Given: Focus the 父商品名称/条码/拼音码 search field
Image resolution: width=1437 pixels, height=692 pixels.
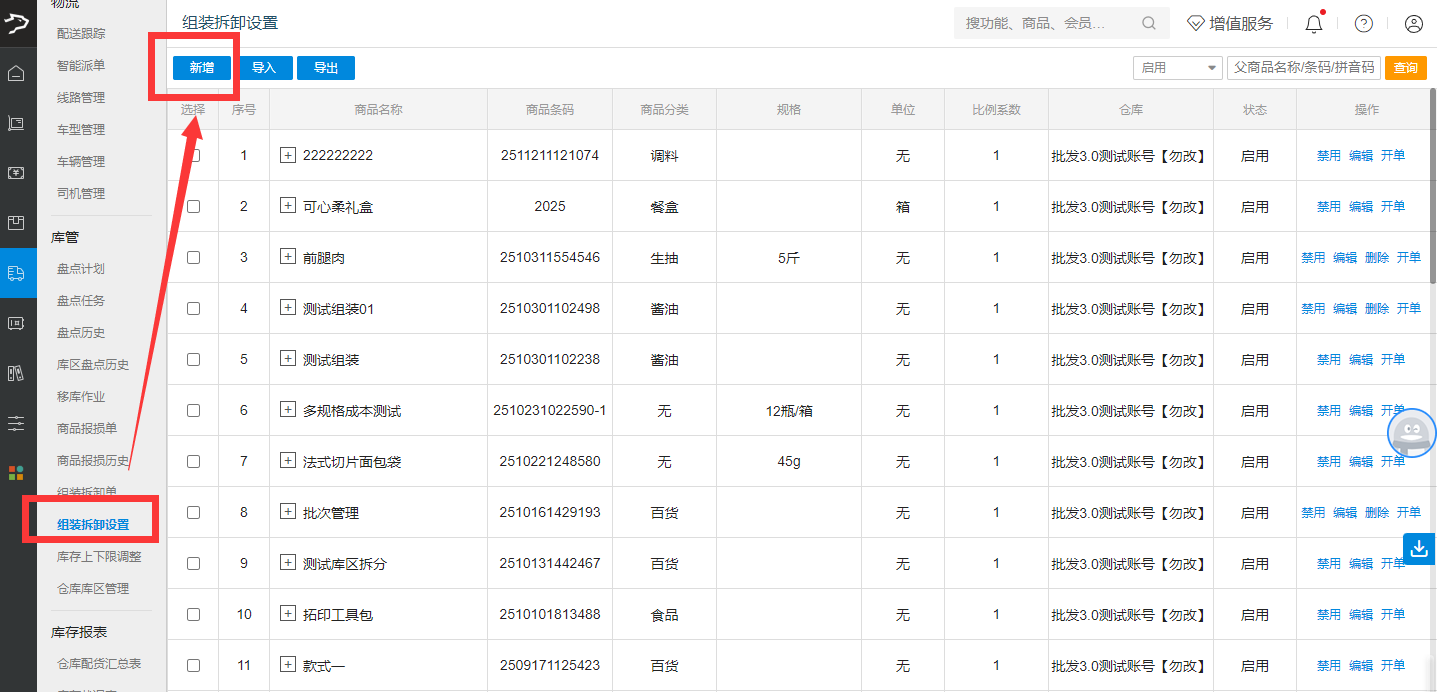Looking at the screenshot, I should (x=1303, y=68).
